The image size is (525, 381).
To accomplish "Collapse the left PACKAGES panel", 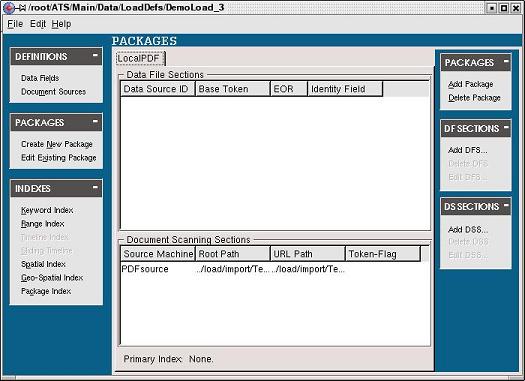I will click(95, 121).
